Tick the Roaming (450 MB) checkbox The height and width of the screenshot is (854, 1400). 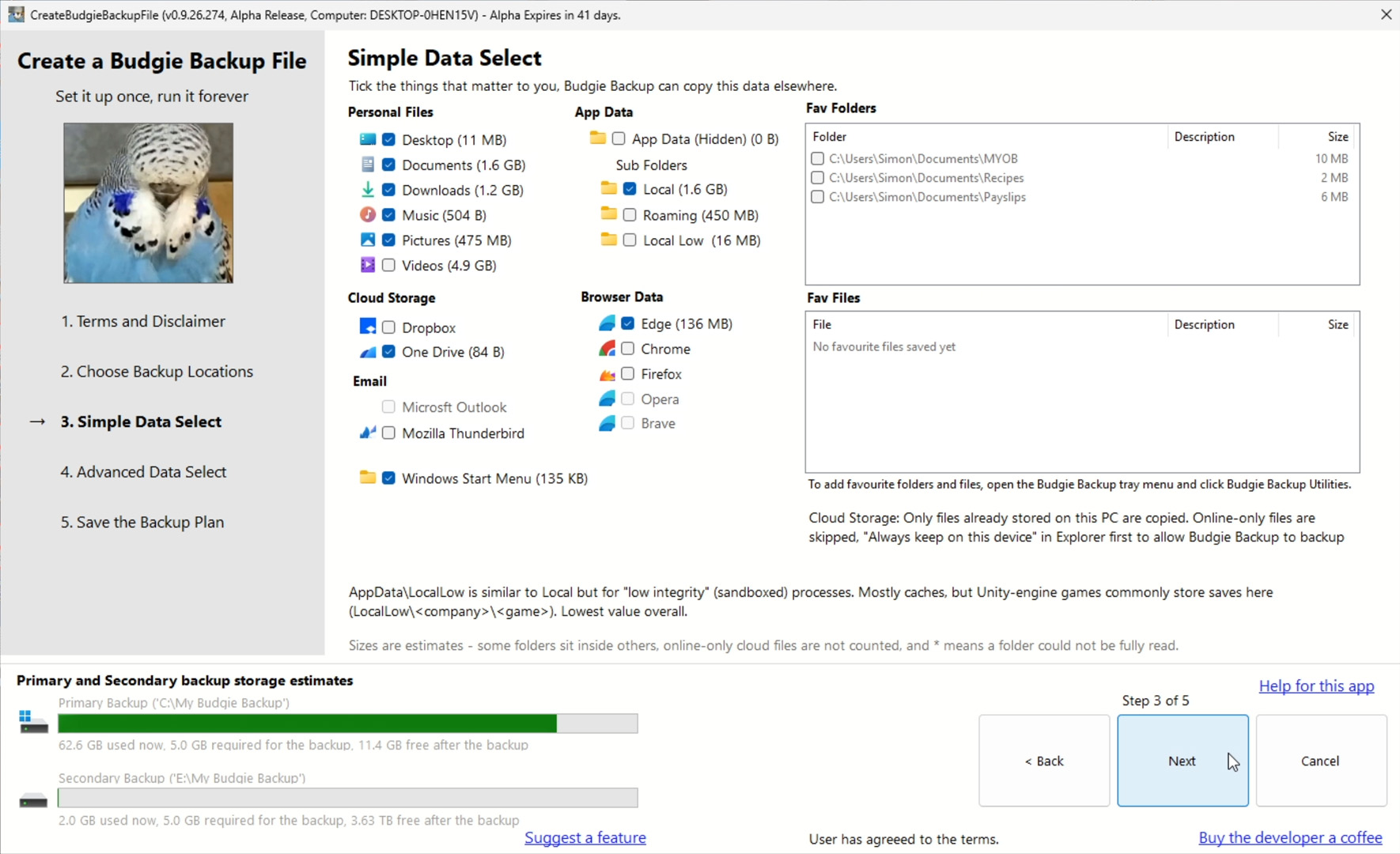[630, 214]
